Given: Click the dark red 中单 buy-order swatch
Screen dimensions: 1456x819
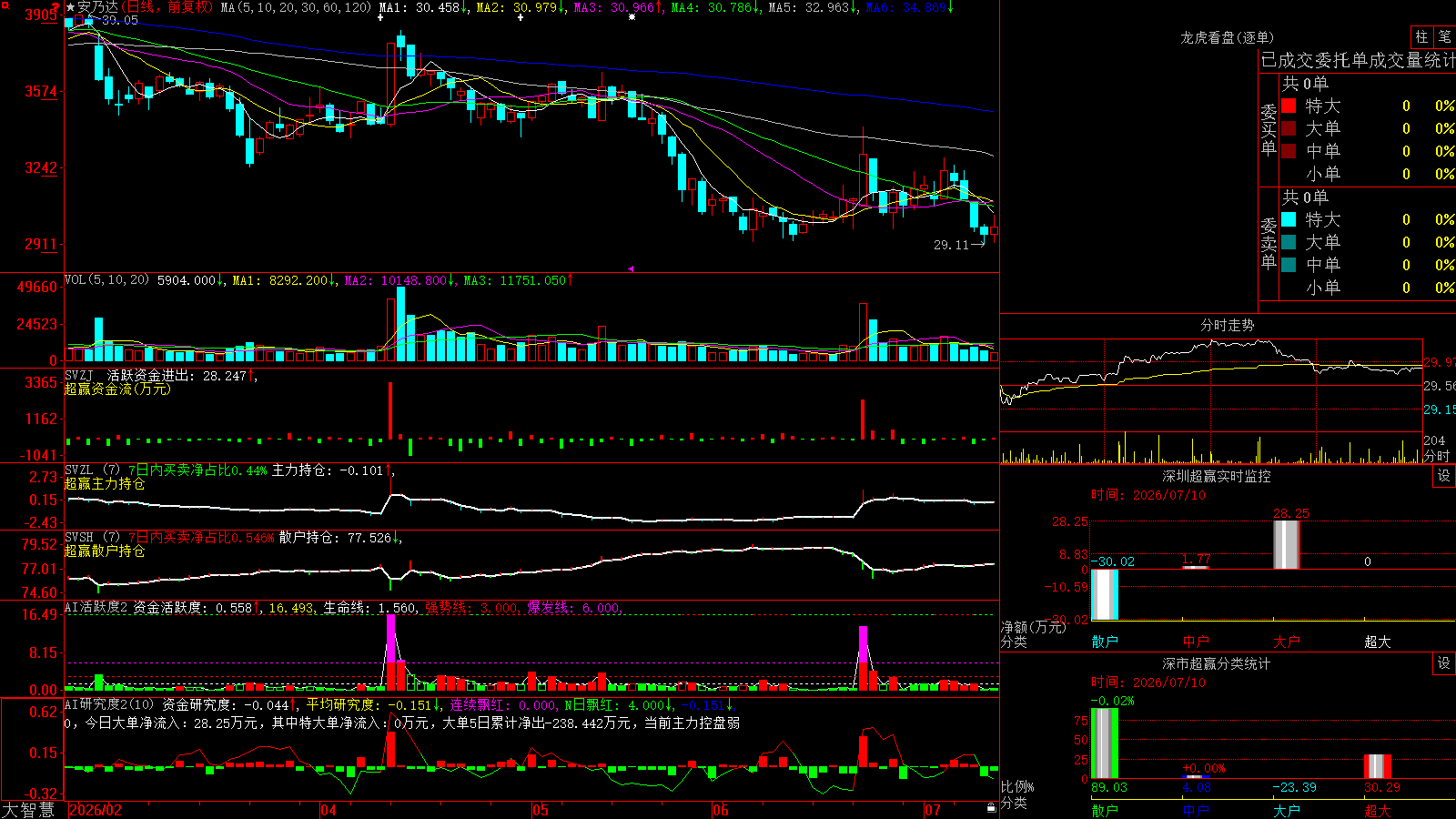Looking at the screenshot, I should click(1289, 151).
